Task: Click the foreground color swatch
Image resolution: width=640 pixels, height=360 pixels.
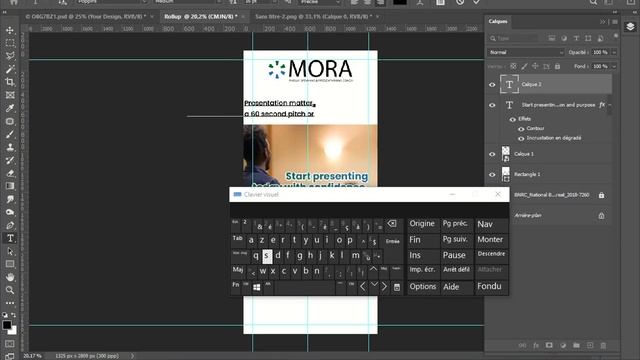Action: point(7,325)
